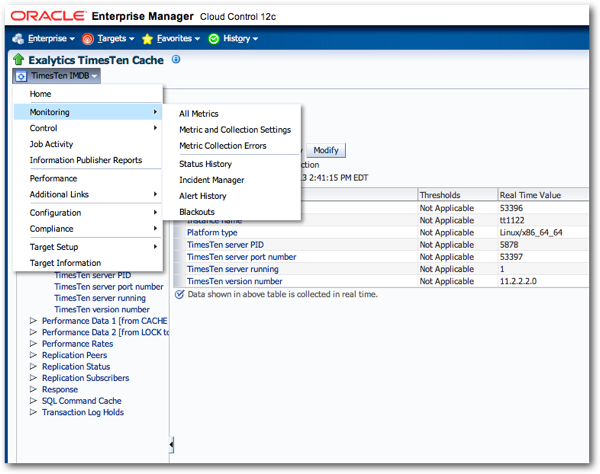Open Performance Rates in the tree
Image resolution: width=600 pixels, height=474 pixels.
77,344
